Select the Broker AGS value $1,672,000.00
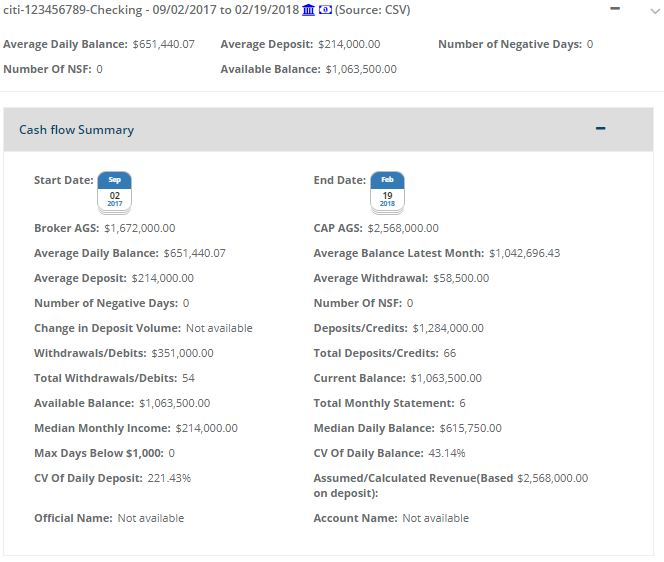This screenshot has width=664, height=562. [x=140, y=228]
